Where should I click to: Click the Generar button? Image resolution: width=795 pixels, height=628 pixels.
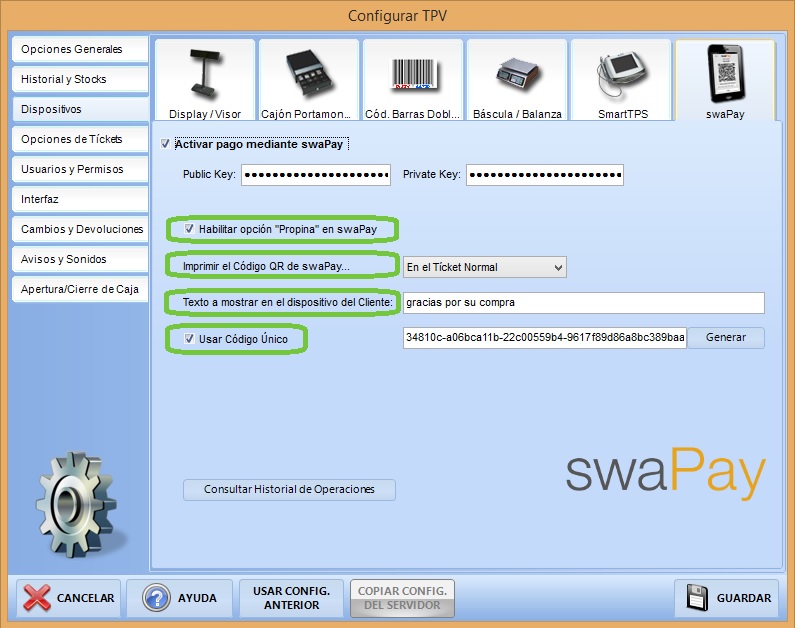click(x=726, y=338)
